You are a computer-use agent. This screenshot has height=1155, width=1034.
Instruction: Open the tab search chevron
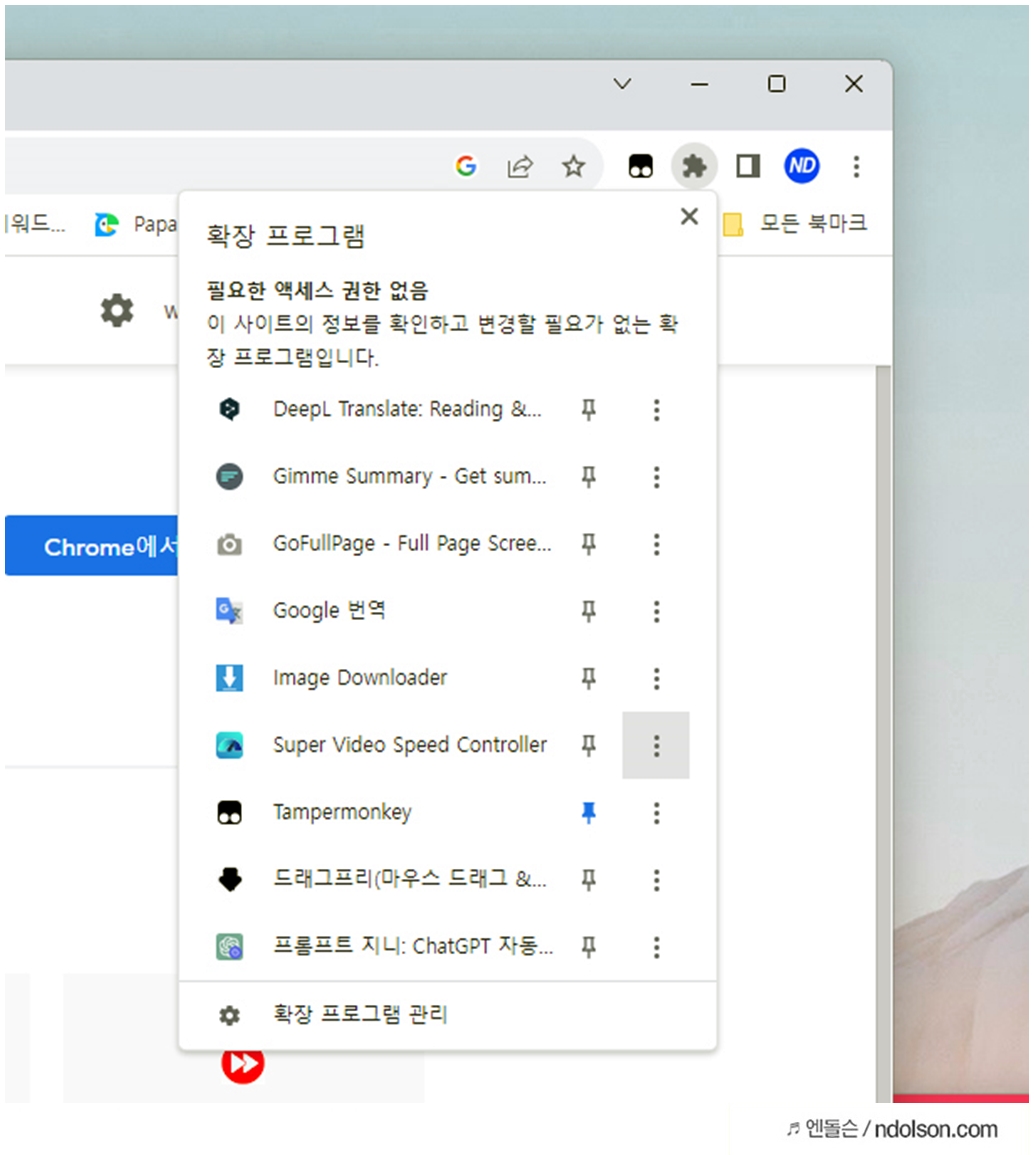(x=622, y=84)
